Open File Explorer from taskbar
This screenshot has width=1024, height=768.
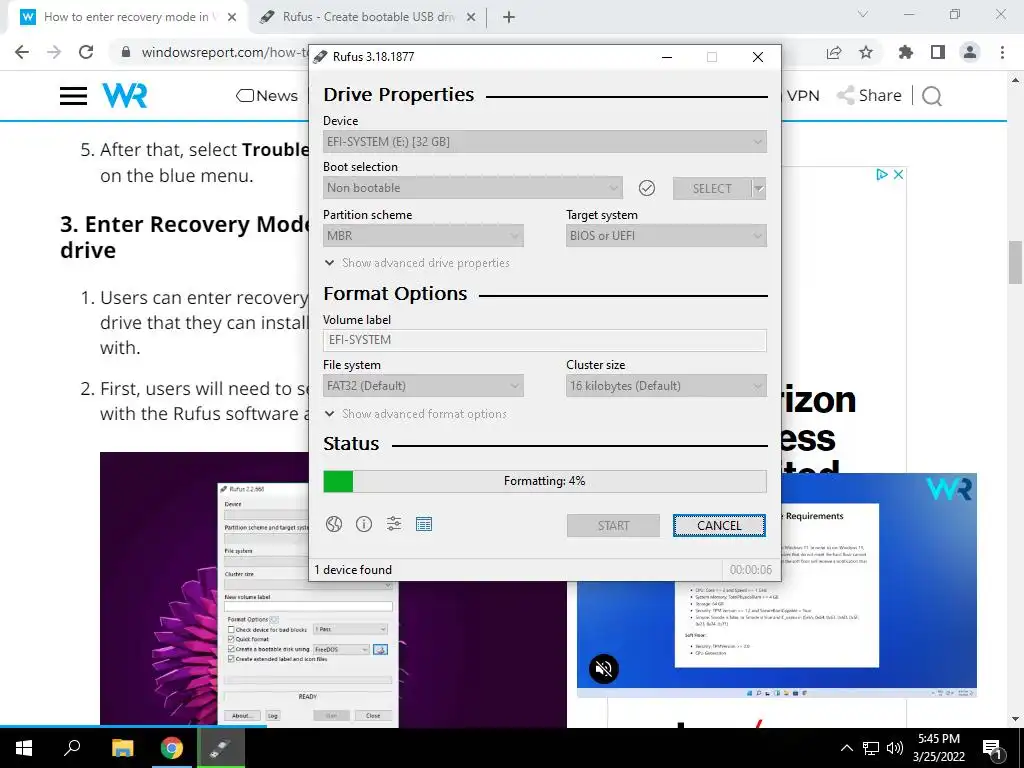coord(122,748)
